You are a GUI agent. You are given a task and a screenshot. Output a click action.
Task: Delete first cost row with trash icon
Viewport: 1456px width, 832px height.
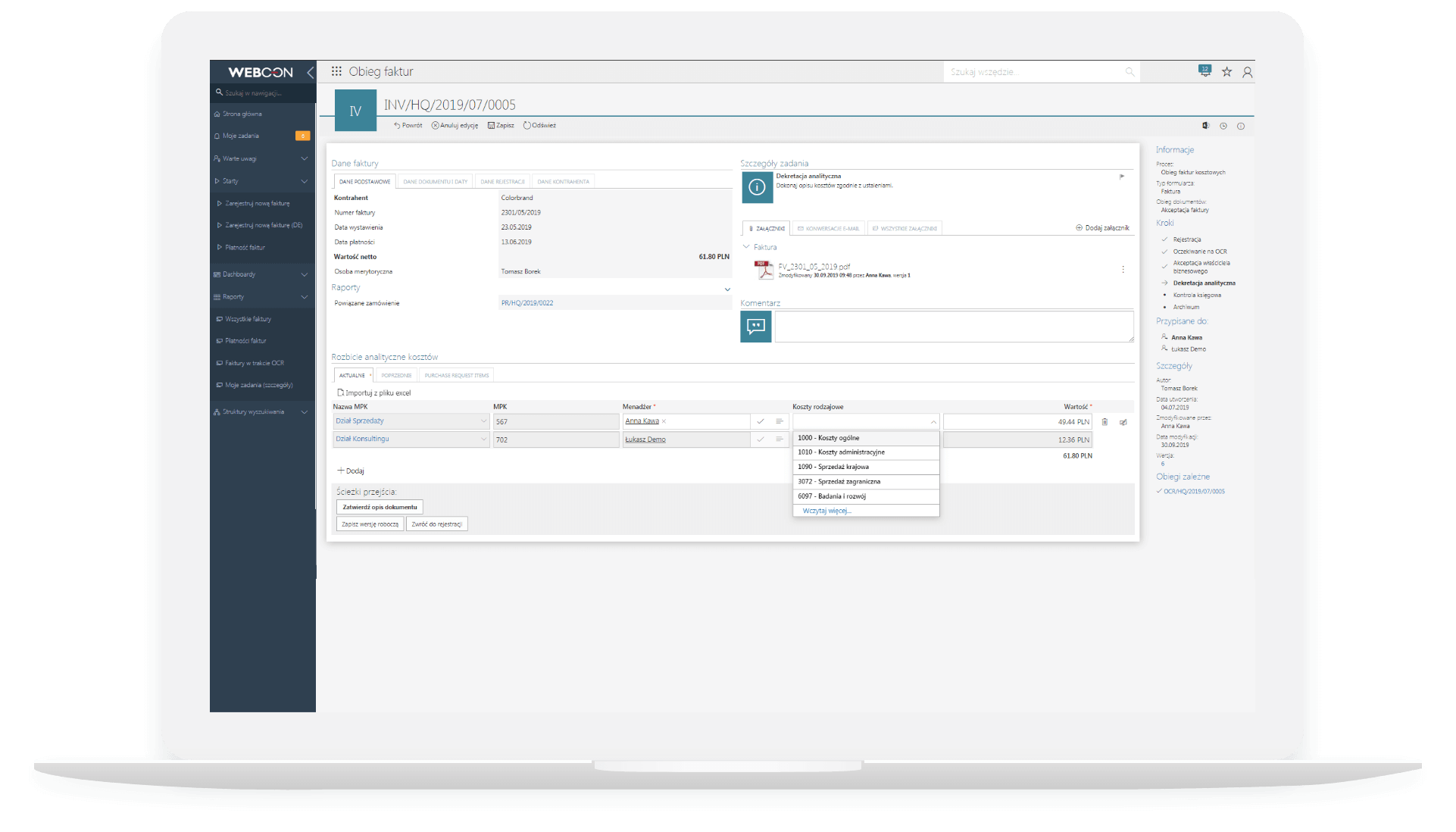coord(1104,422)
